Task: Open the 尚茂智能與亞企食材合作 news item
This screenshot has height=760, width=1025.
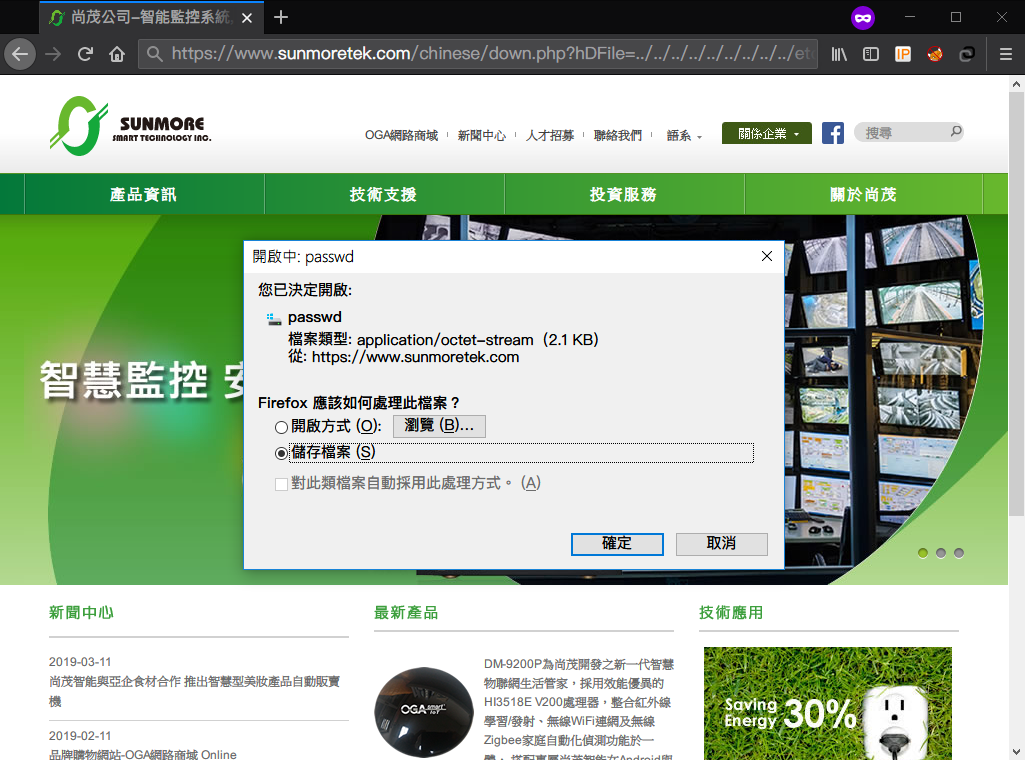Action: (194, 691)
